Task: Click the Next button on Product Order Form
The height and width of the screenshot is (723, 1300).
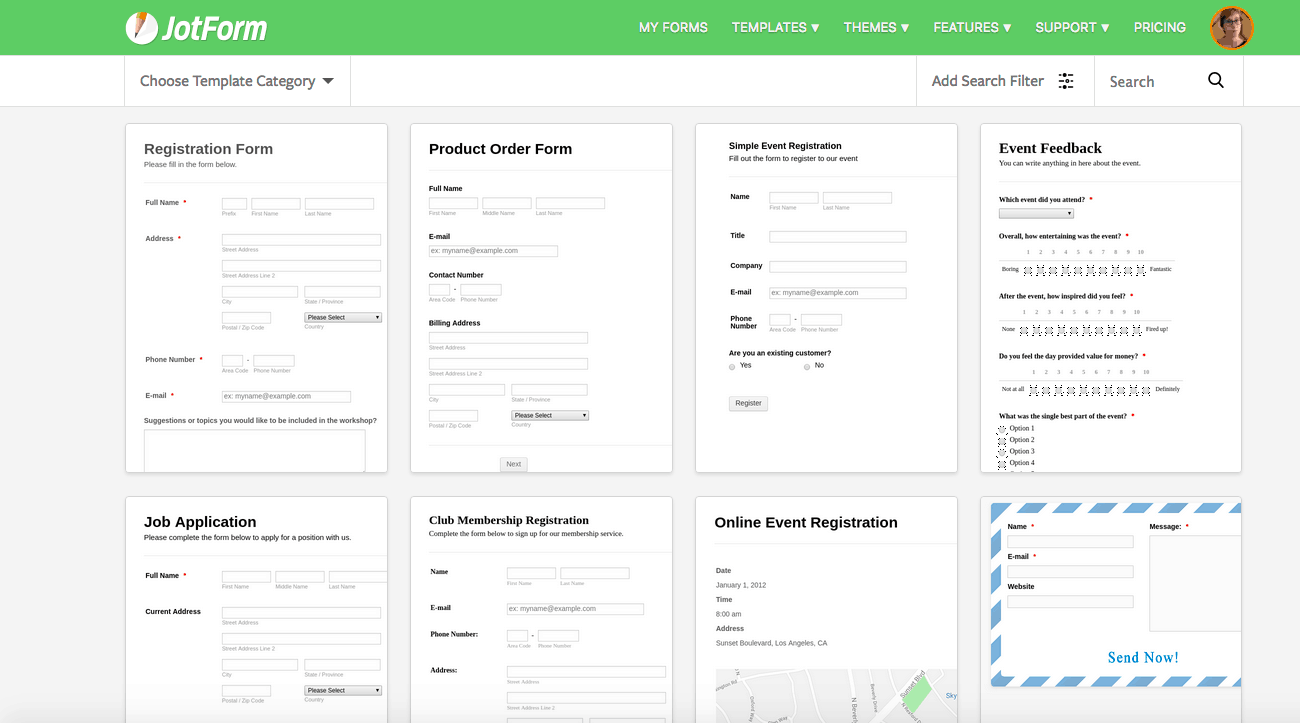Action: click(513, 464)
